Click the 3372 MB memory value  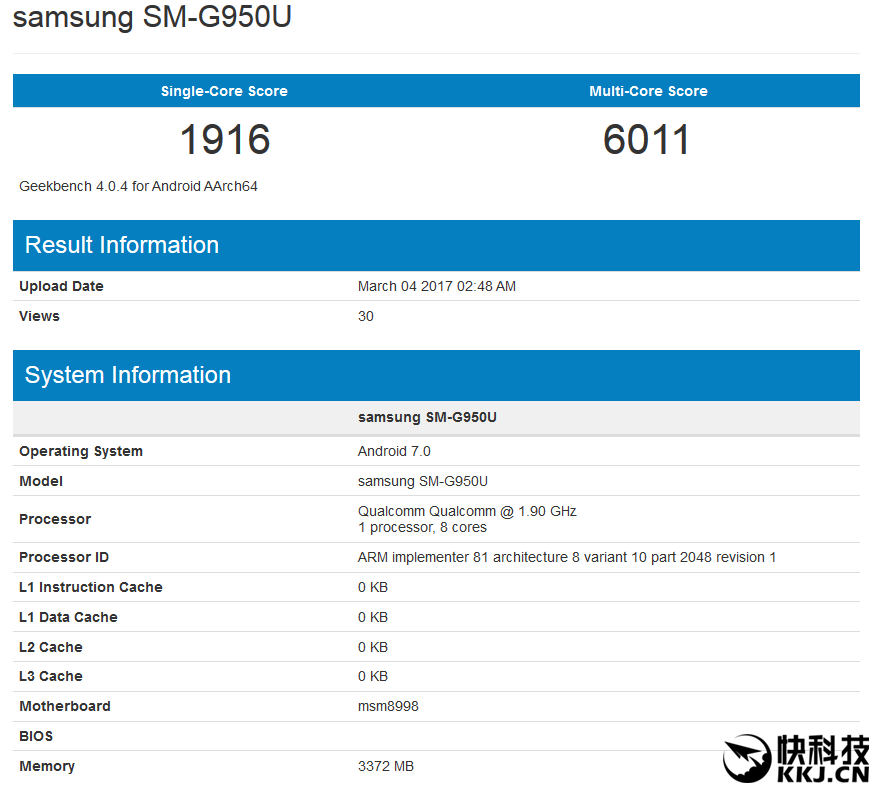tap(386, 766)
